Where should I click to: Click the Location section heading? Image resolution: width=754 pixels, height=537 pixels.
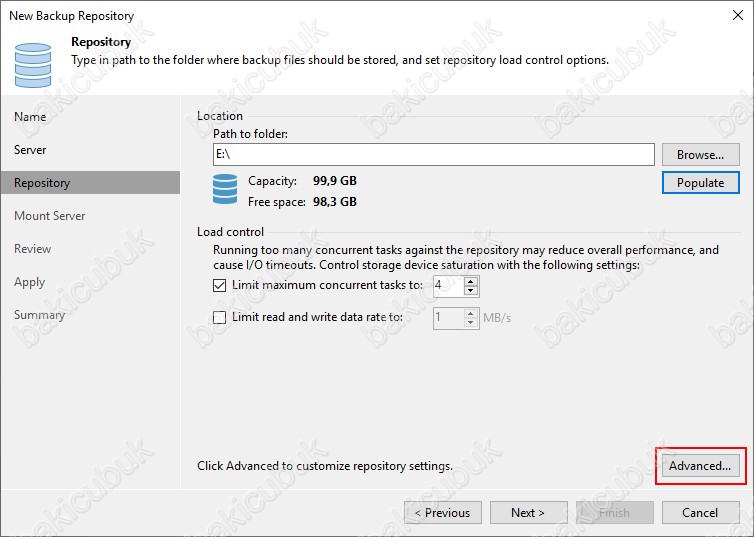coord(220,116)
